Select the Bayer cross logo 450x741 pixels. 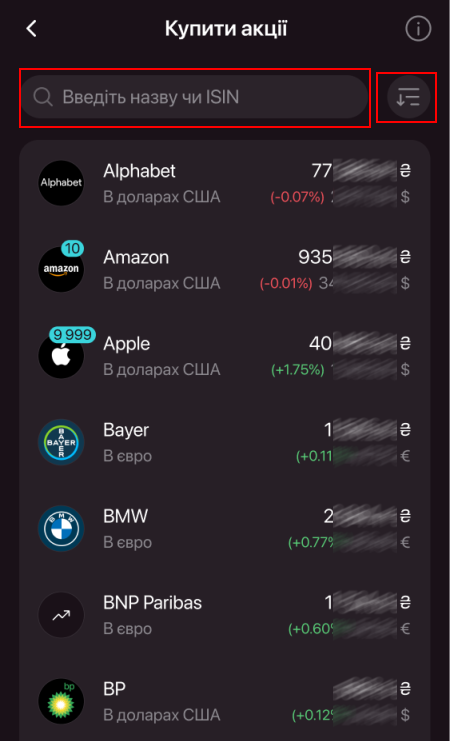(x=61, y=442)
